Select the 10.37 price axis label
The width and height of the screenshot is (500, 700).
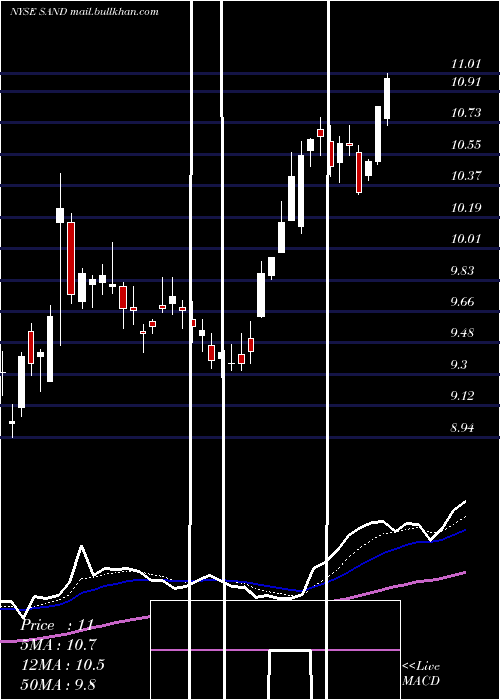coord(466,175)
